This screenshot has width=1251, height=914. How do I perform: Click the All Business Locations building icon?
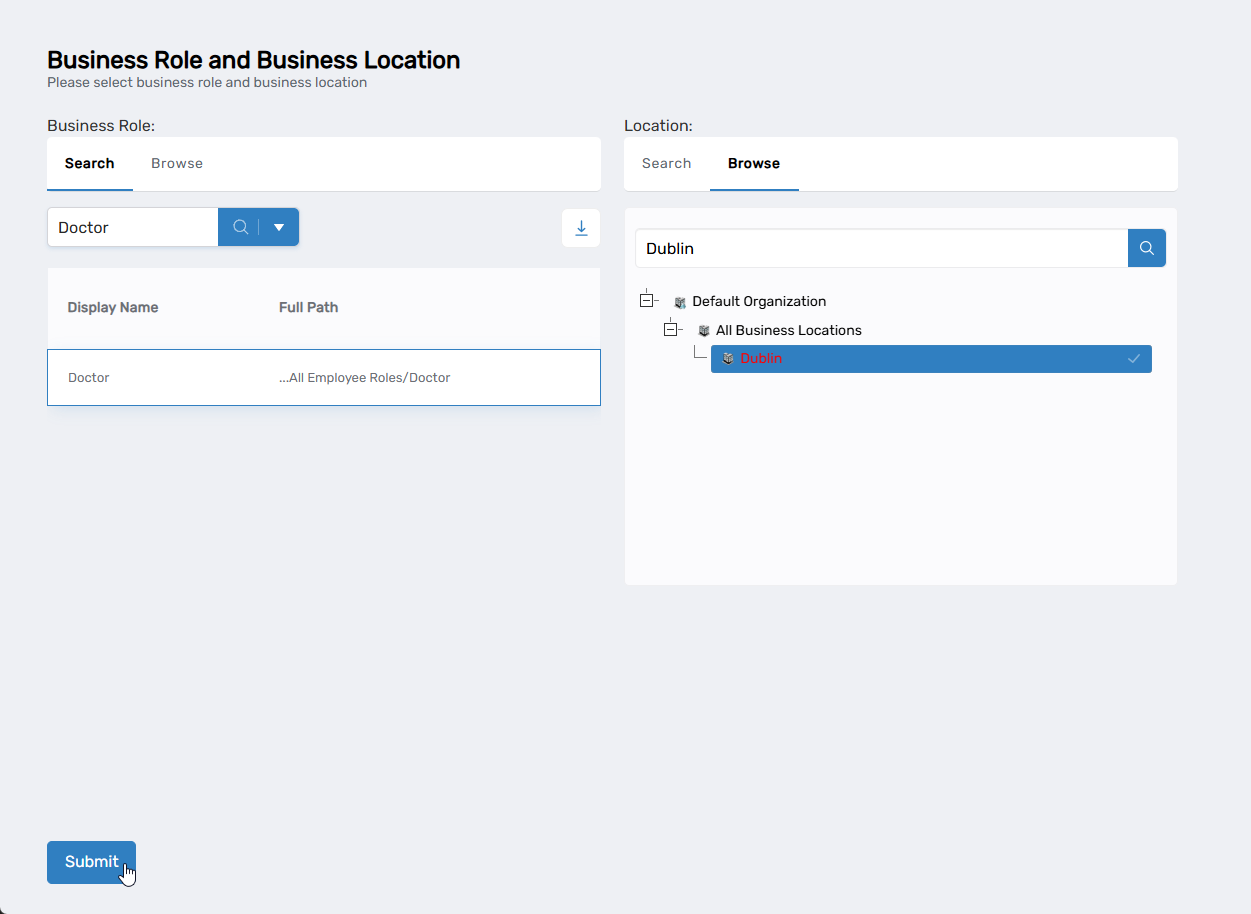point(704,331)
